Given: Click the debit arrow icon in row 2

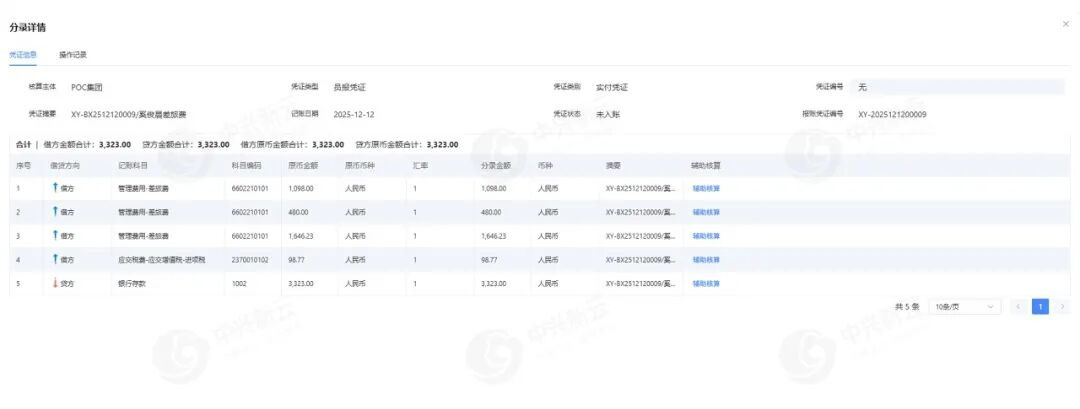Looking at the screenshot, I should pos(55,211).
